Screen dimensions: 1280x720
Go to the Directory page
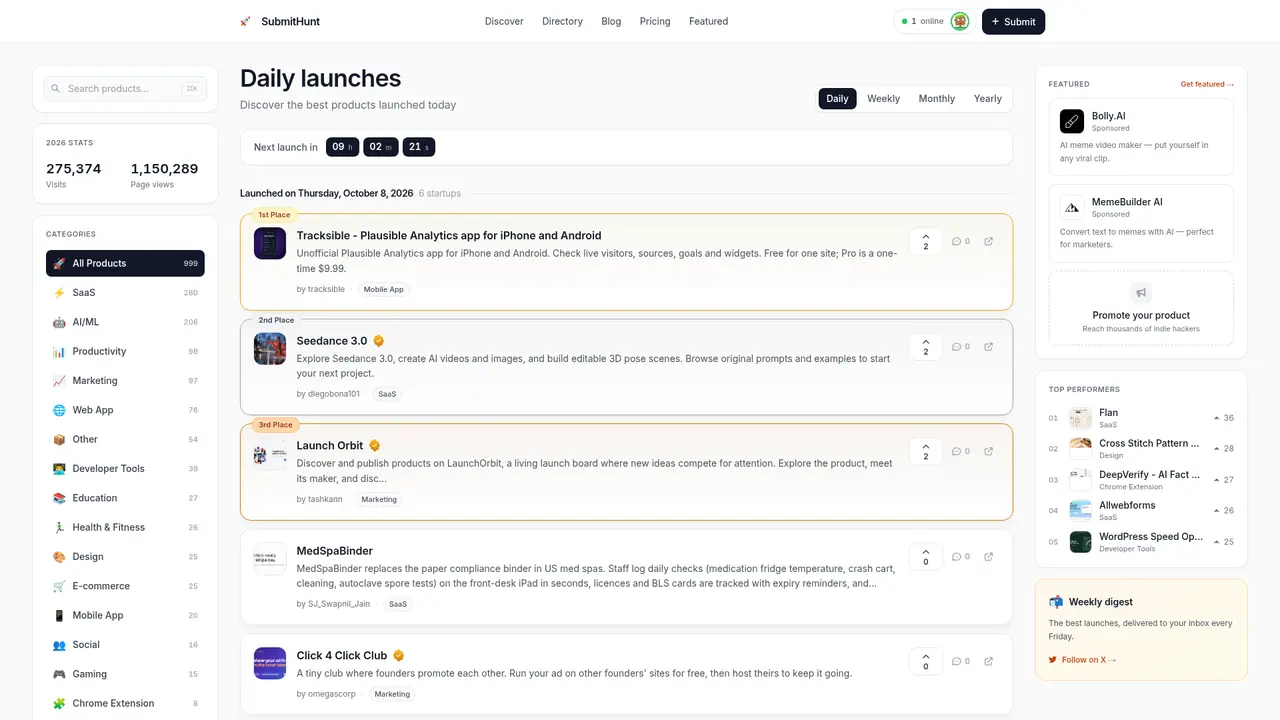[x=562, y=21]
